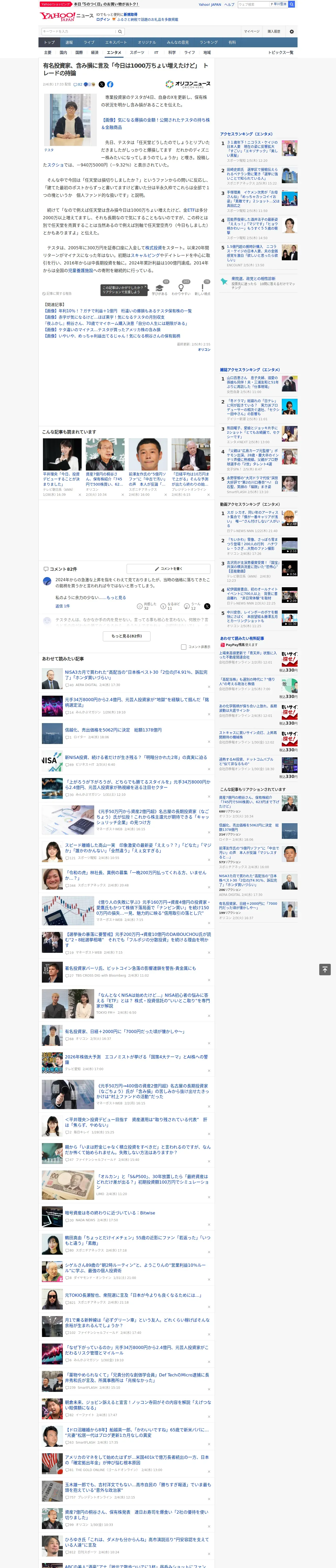Open the first commenter's avatar
The height and width of the screenshot is (1568, 336).
tap(47, 581)
